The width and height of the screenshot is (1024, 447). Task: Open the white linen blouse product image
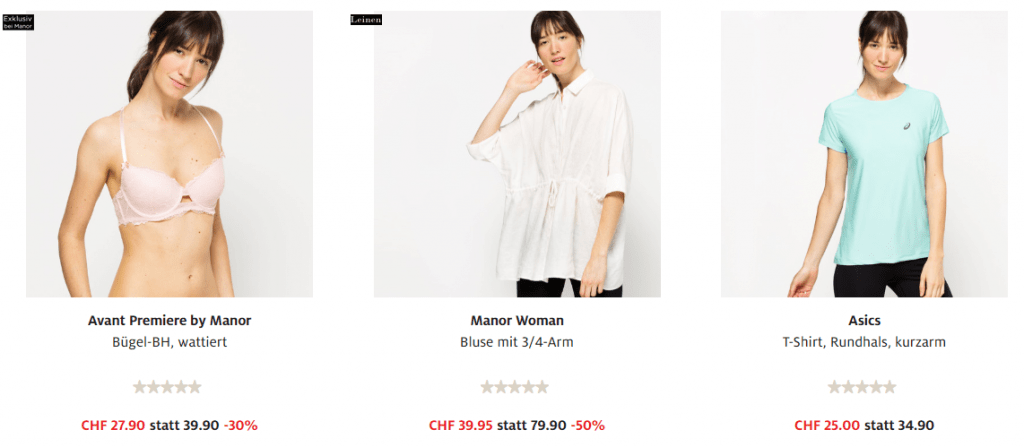(517, 154)
